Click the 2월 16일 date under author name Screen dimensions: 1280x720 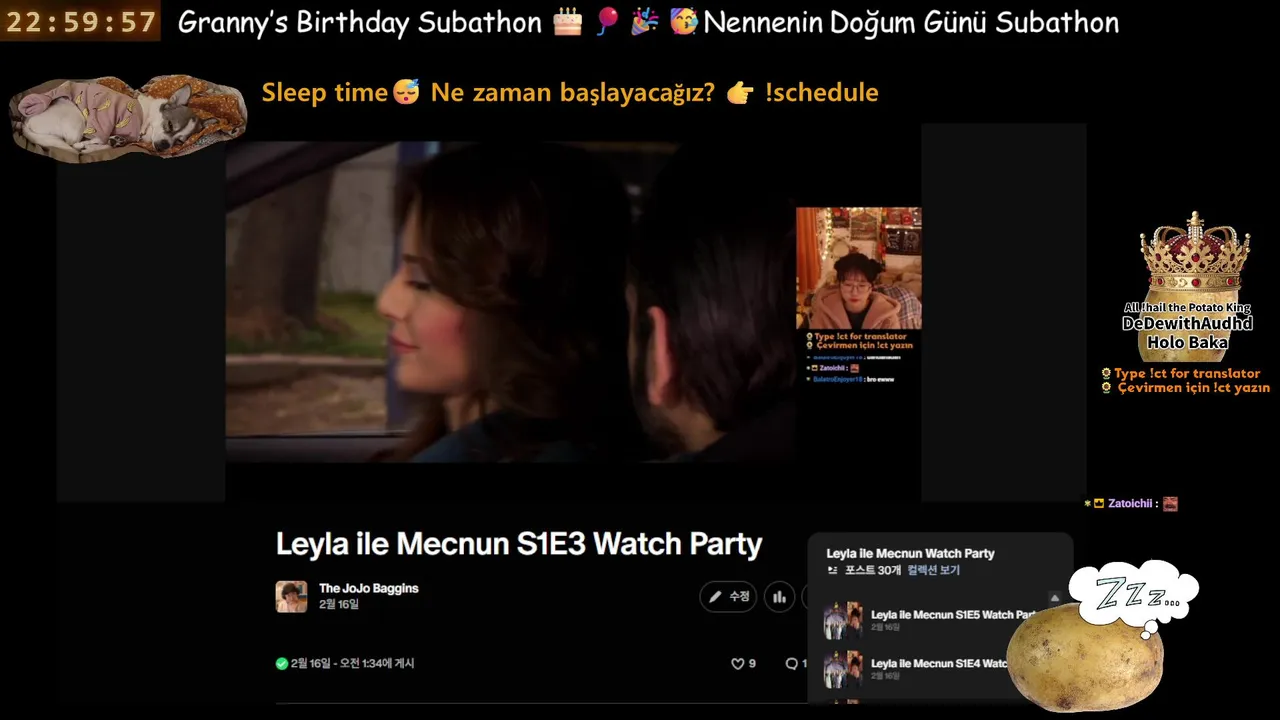click(339, 604)
